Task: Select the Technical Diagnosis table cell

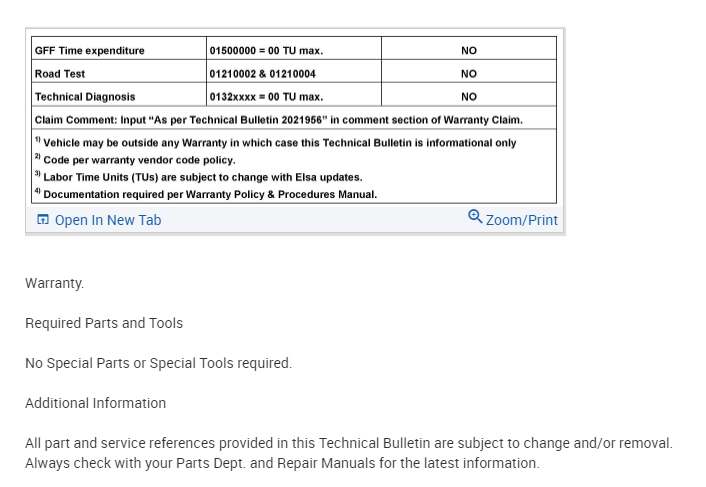Action: point(85,97)
